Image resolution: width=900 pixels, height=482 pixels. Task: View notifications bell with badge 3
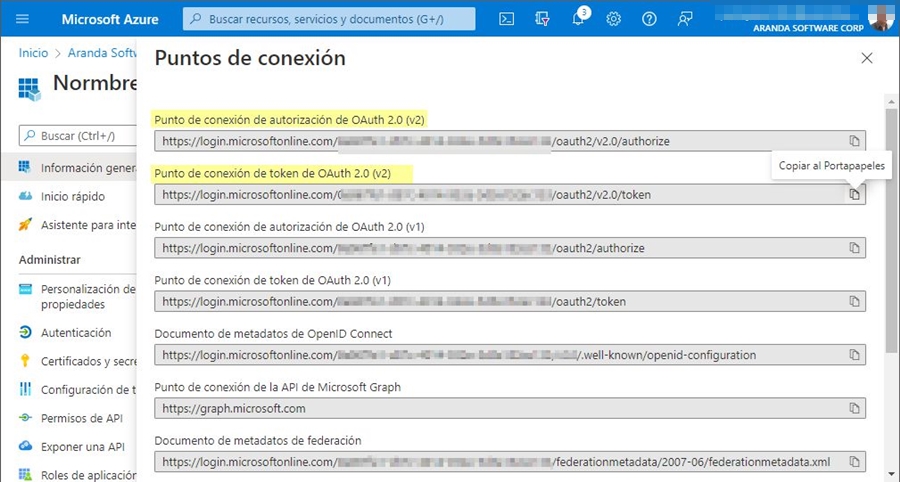coord(579,18)
